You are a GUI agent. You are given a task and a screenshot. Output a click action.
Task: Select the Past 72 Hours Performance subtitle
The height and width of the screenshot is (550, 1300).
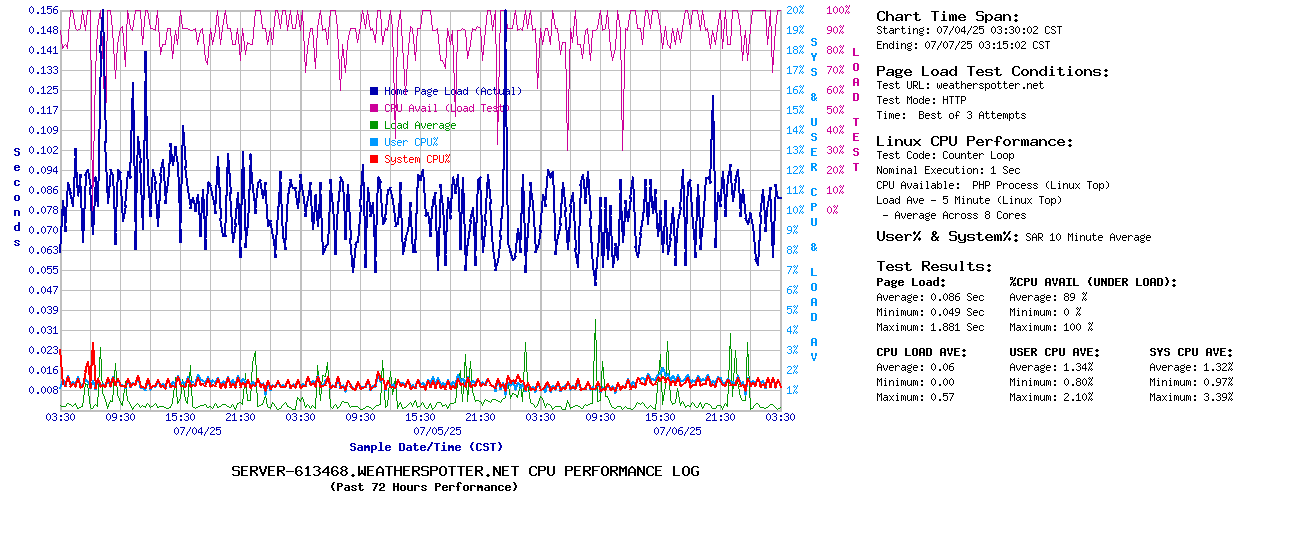[x=424, y=487]
